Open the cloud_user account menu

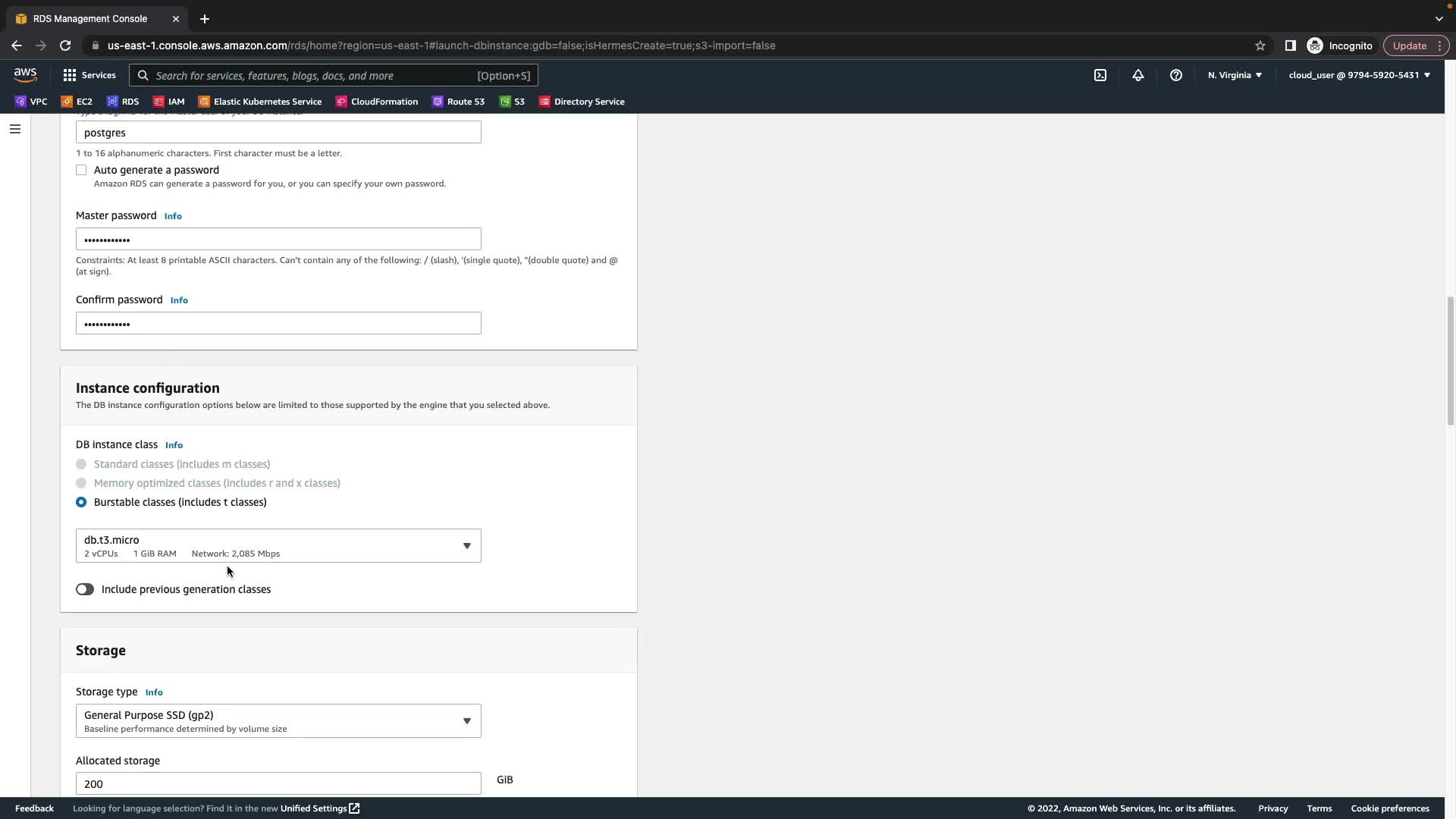1359,75
